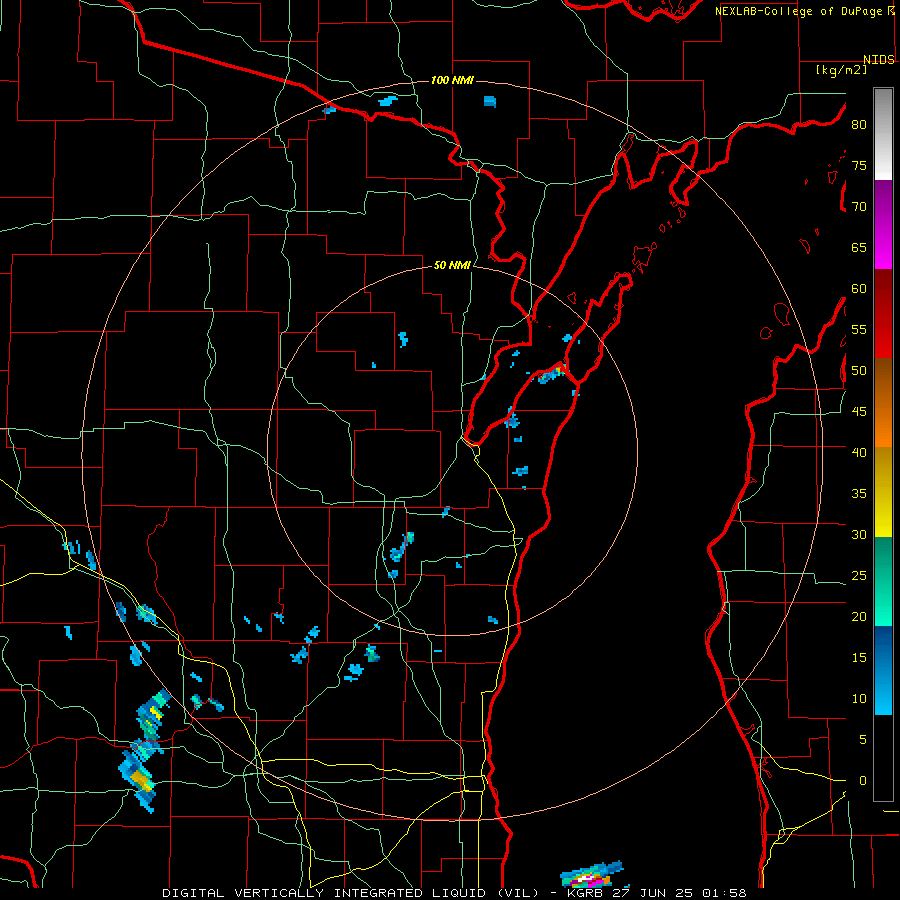Image resolution: width=900 pixels, height=900 pixels.
Task: Pick the blue segment of the color scale
Action: pos(883,670)
